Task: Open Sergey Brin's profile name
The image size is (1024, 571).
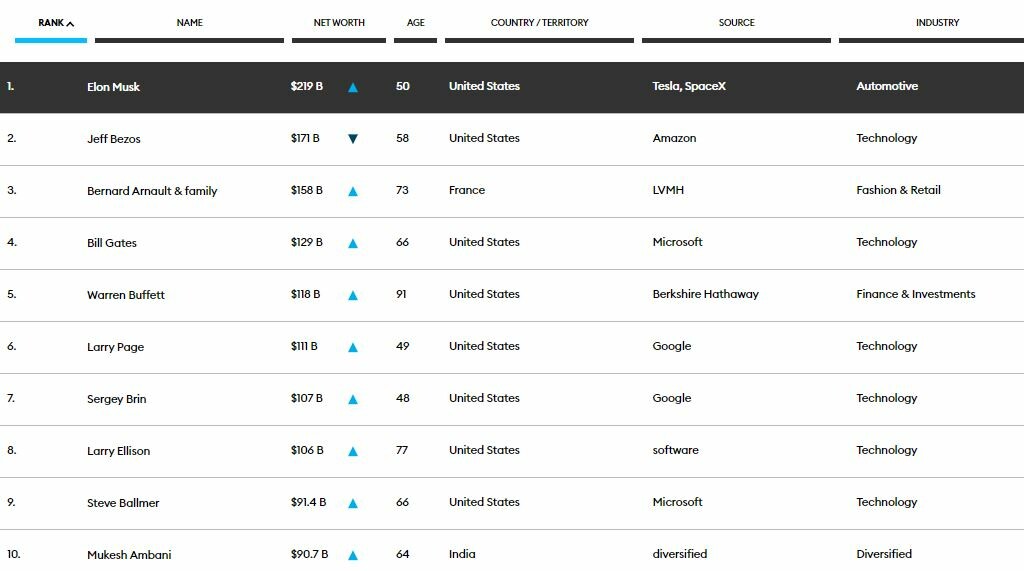Action: pos(117,399)
